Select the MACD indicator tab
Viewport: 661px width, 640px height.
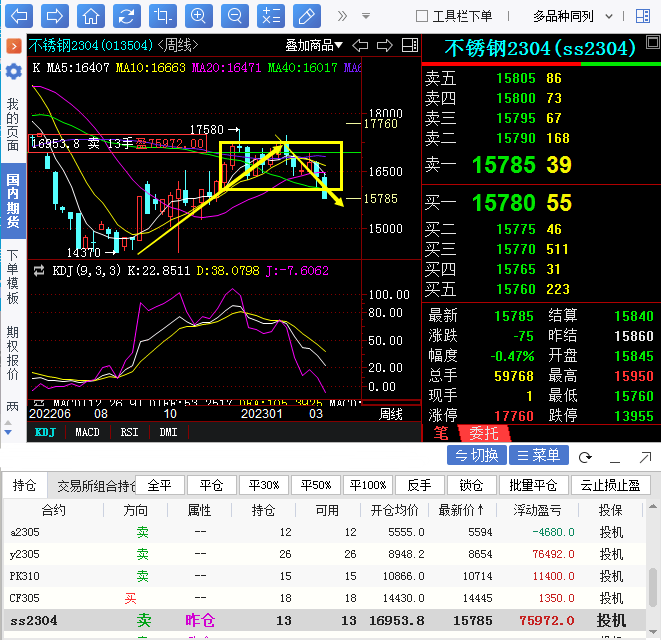(87, 433)
